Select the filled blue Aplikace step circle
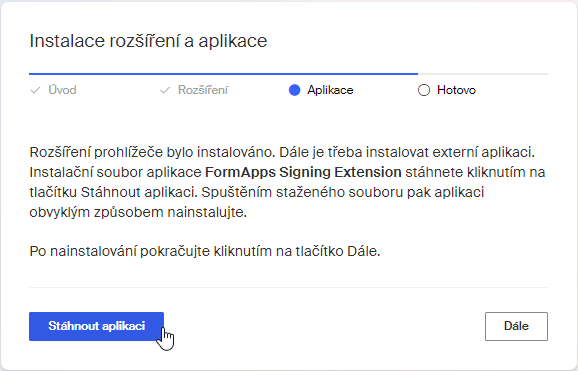The image size is (578, 371). coord(295,90)
